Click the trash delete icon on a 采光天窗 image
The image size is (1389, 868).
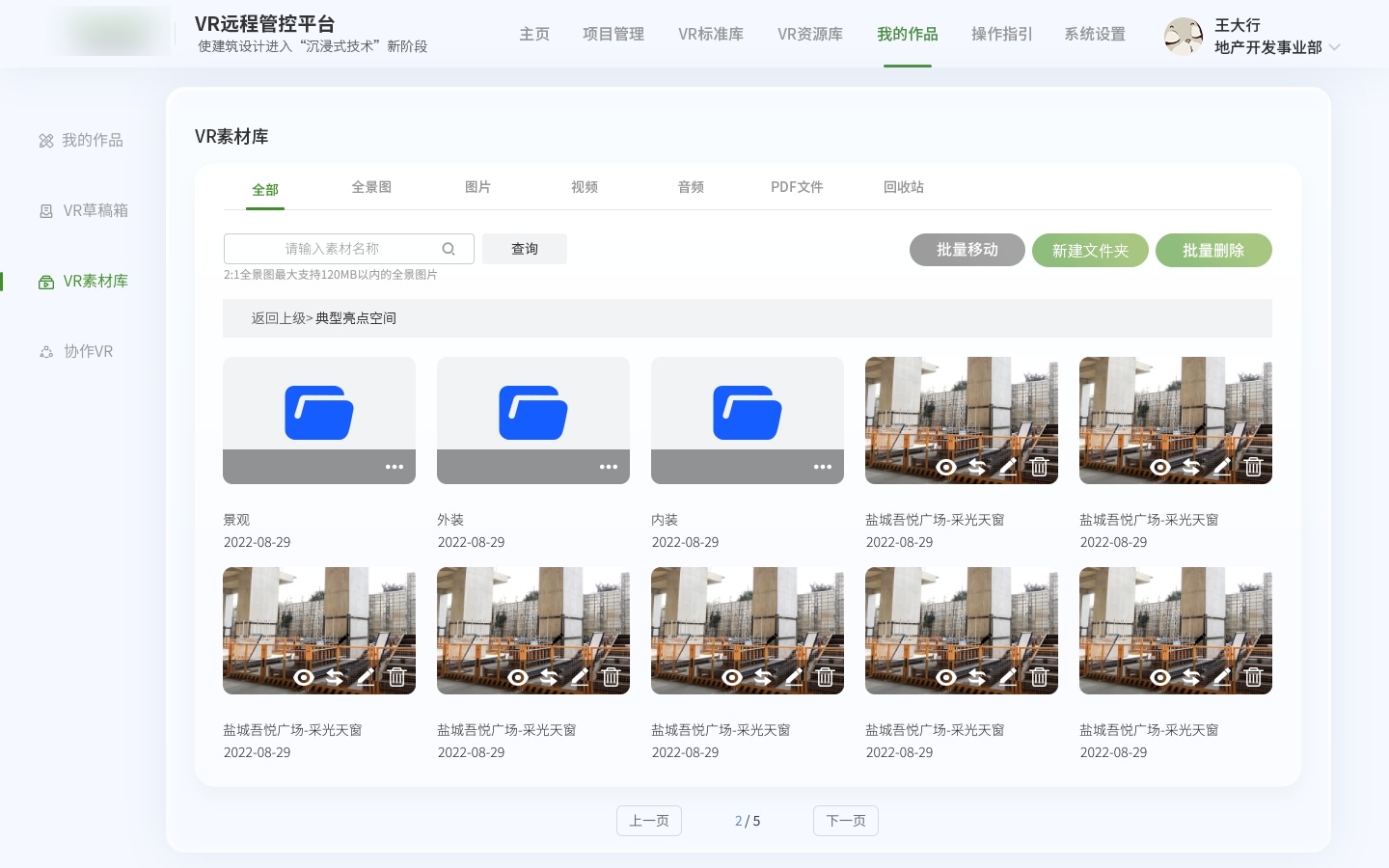[x=1039, y=467]
